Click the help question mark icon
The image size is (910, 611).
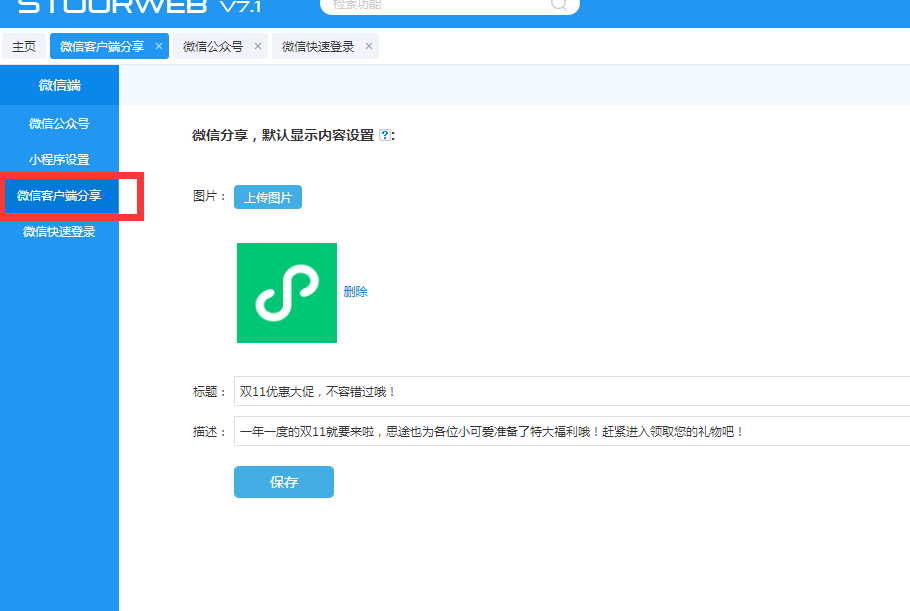coord(385,136)
